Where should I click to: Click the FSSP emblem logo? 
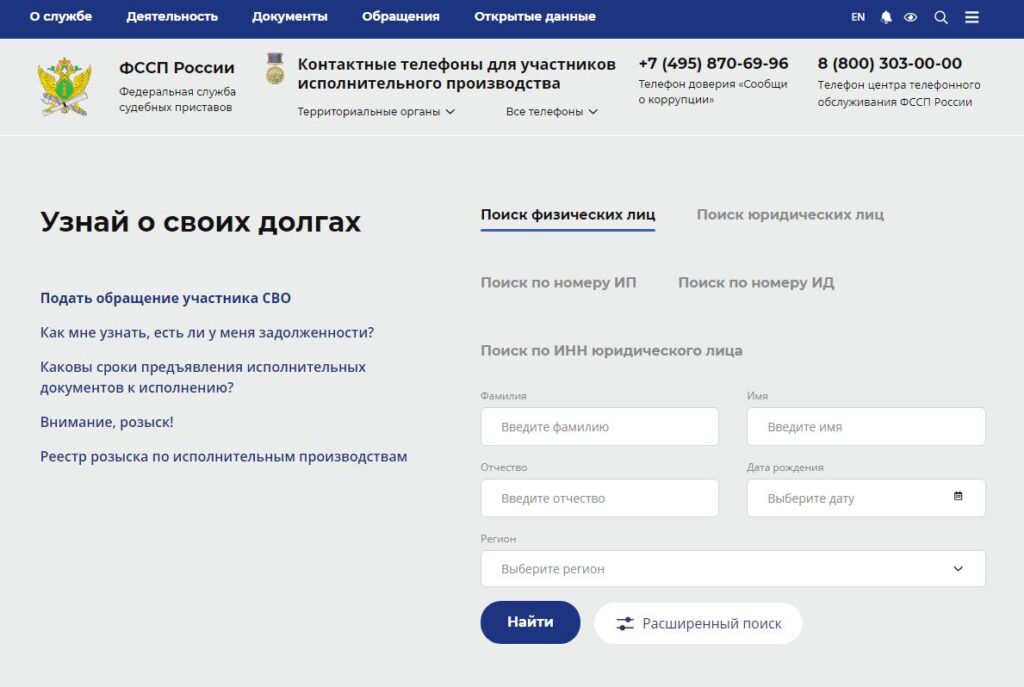(64, 86)
